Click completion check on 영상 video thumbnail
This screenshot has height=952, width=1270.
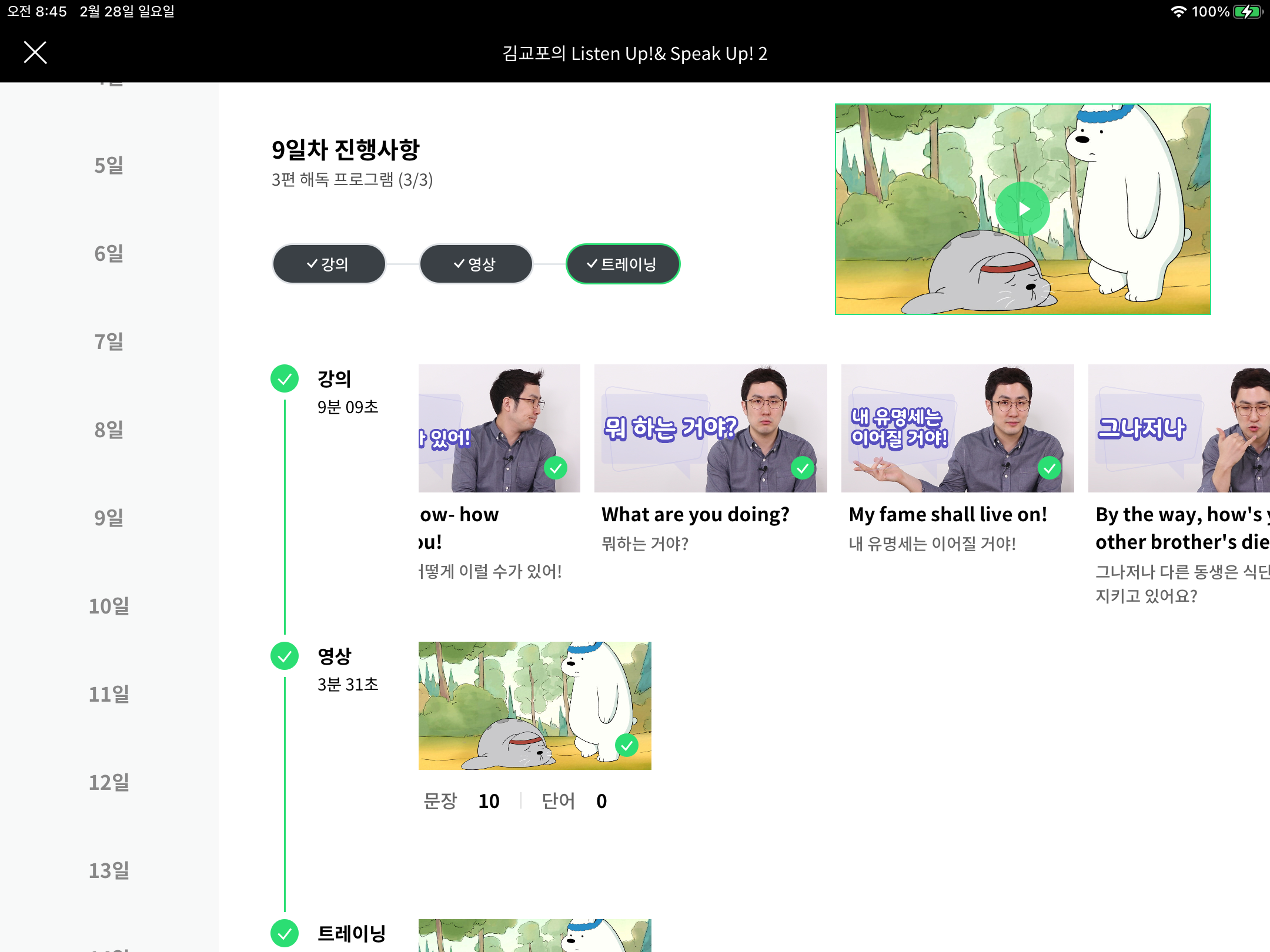[627, 746]
